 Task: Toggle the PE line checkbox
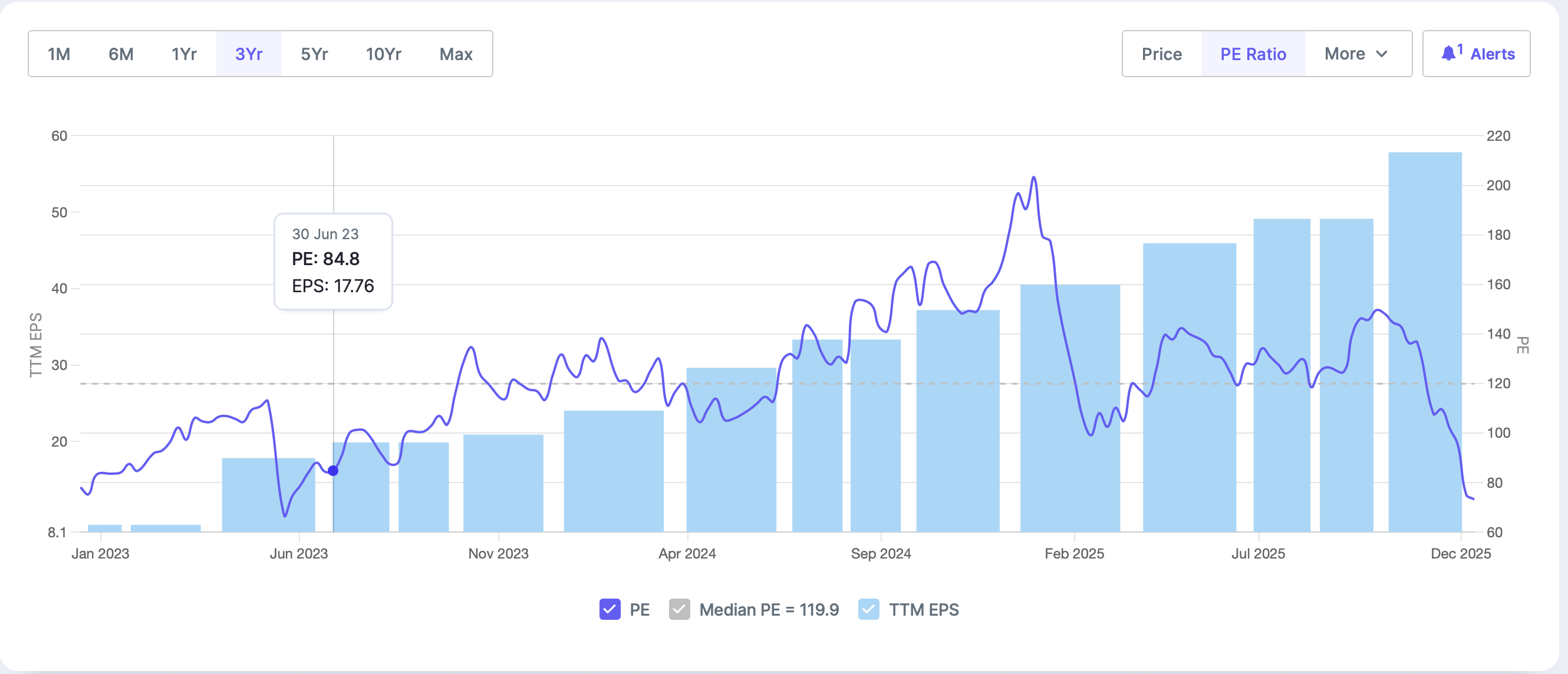(610, 609)
